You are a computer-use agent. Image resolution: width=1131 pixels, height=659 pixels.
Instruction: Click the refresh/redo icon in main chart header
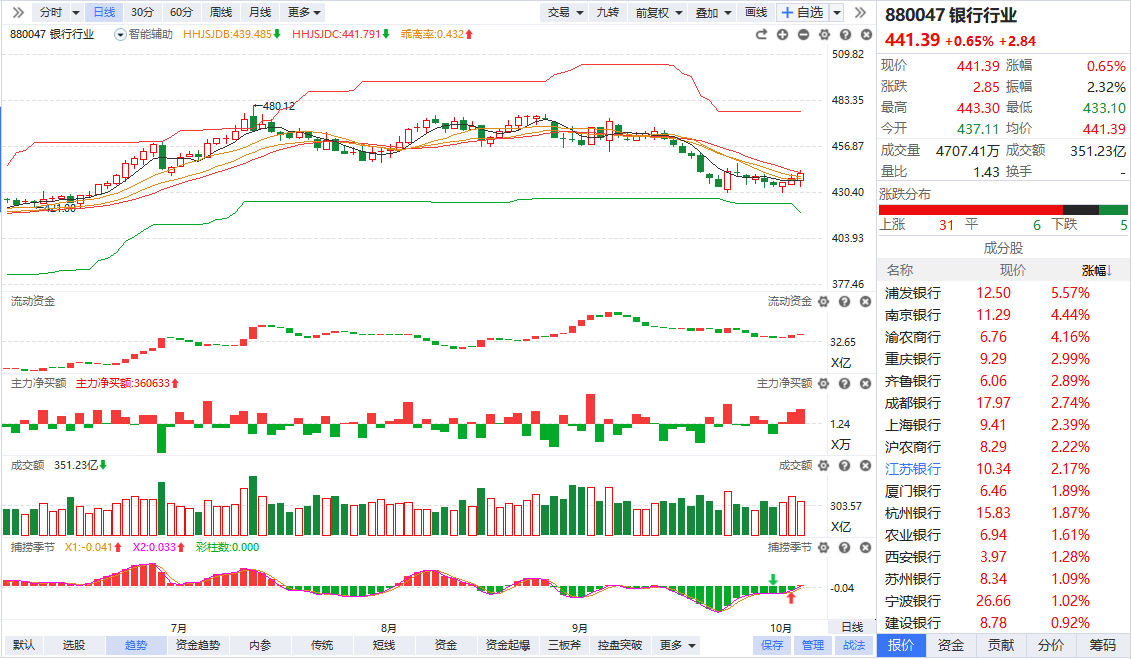click(761, 34)
